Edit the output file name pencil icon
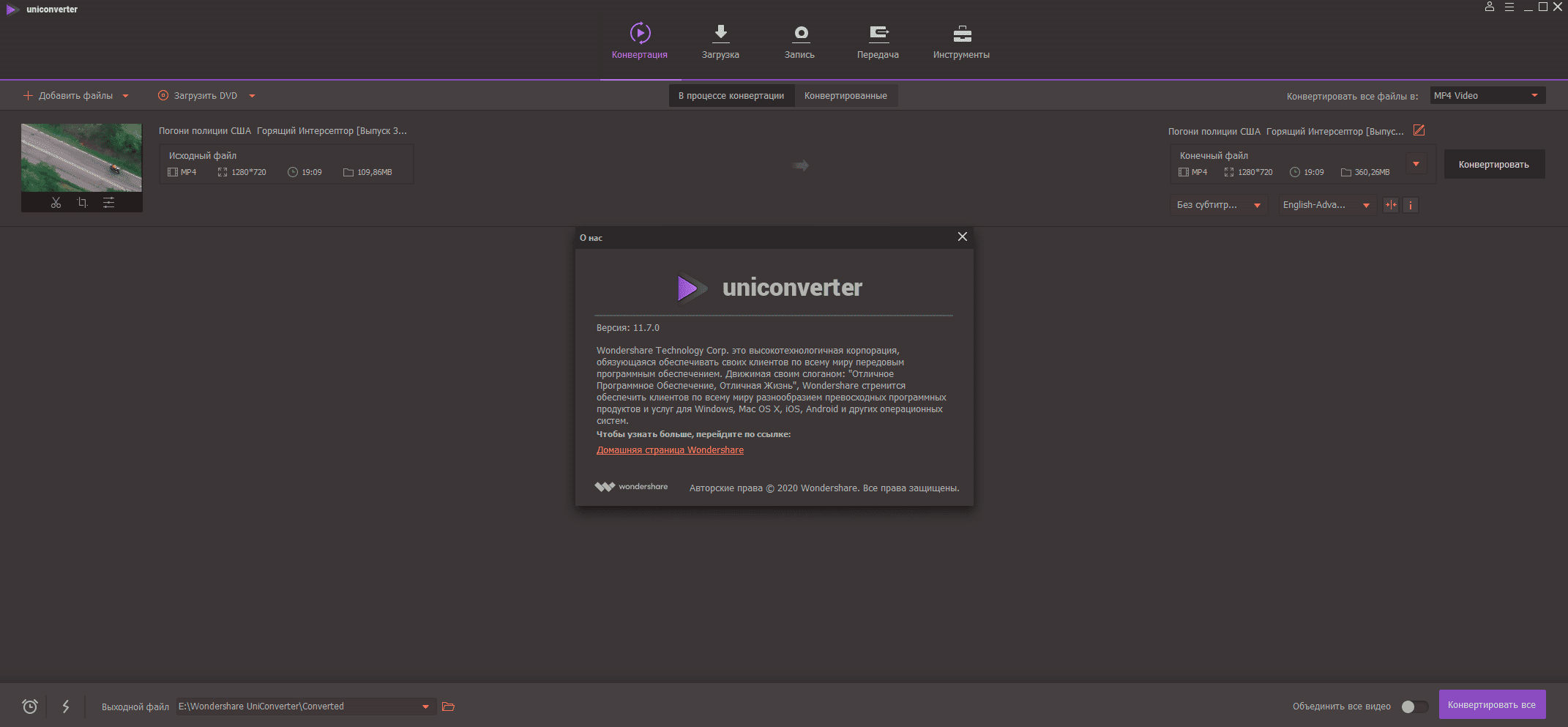This screenshot has width=1568, height=727. click(x=1419, y=130)
